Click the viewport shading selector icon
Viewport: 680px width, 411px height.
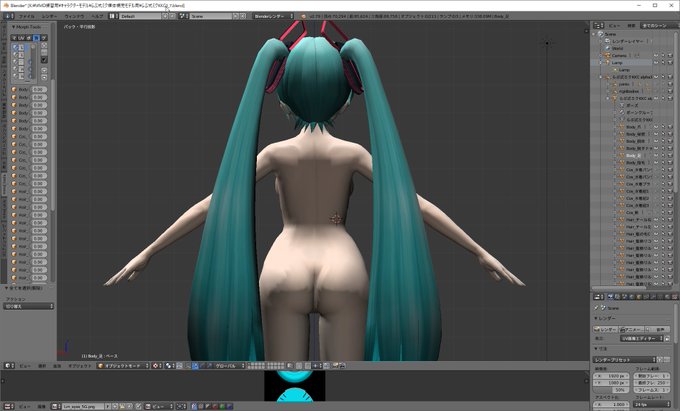click(x=156, y=366)
